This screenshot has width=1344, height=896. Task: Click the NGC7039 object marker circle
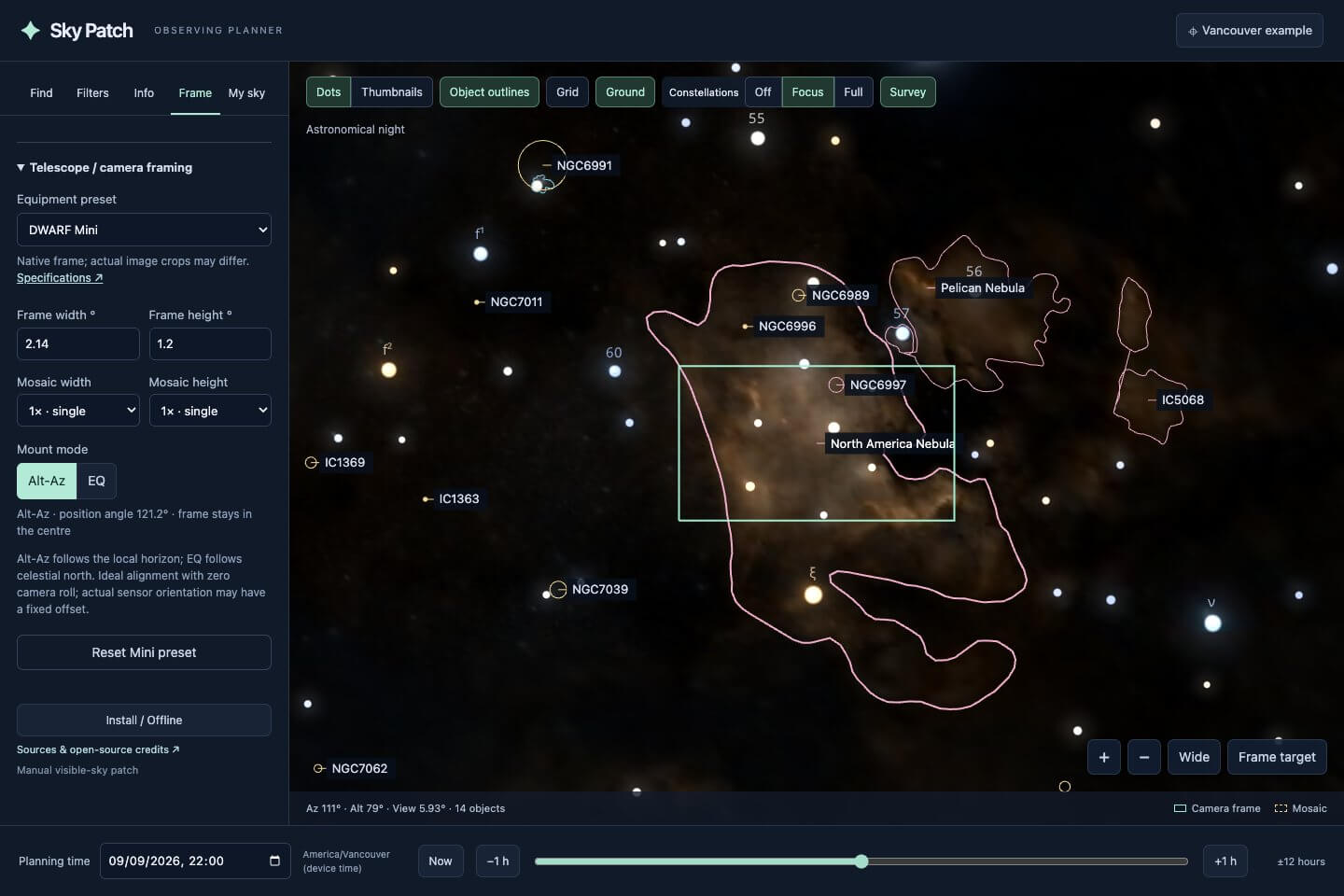[x=558, y=589]
